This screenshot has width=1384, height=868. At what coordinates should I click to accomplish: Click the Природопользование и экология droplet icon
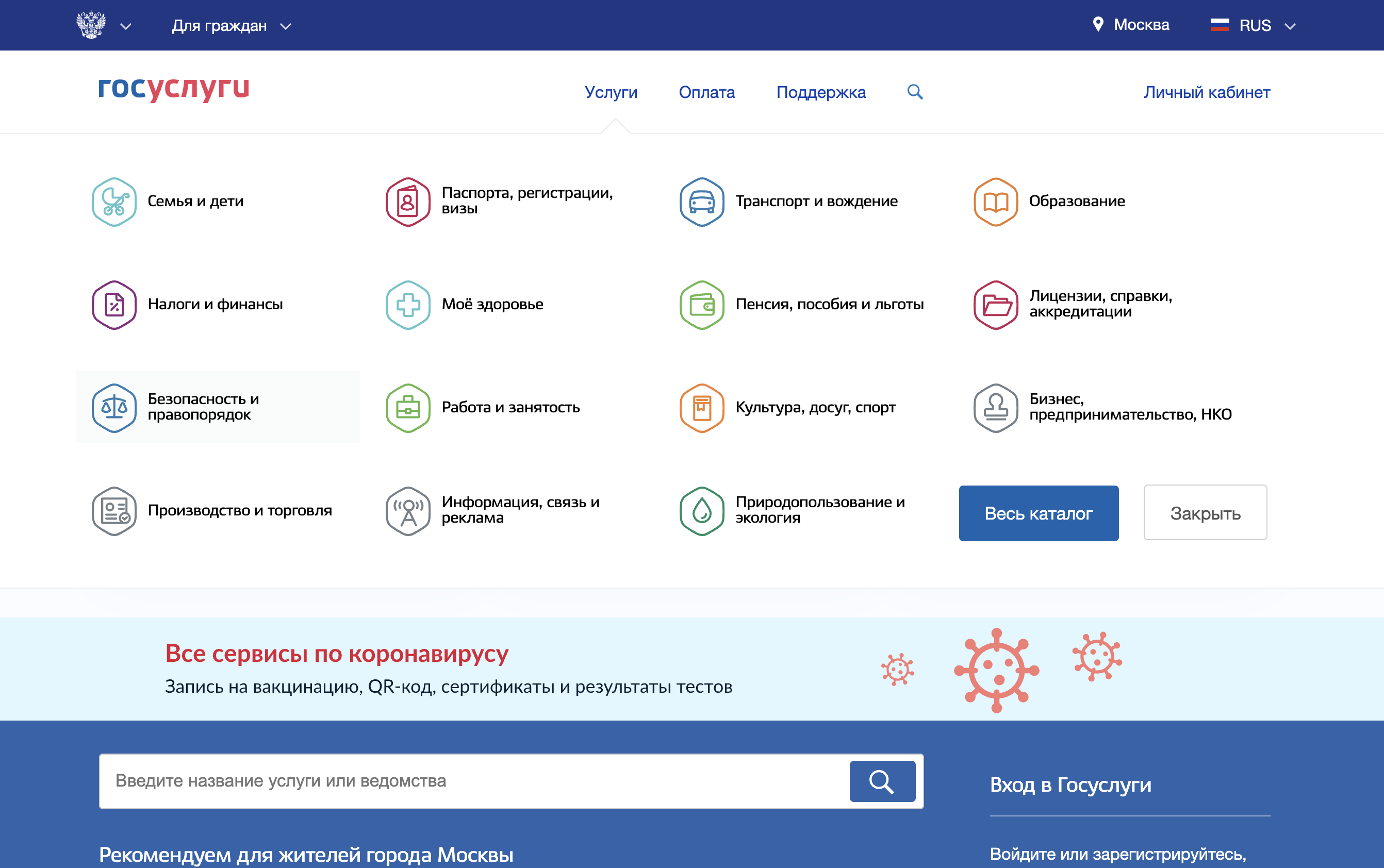tap(701, 511)
